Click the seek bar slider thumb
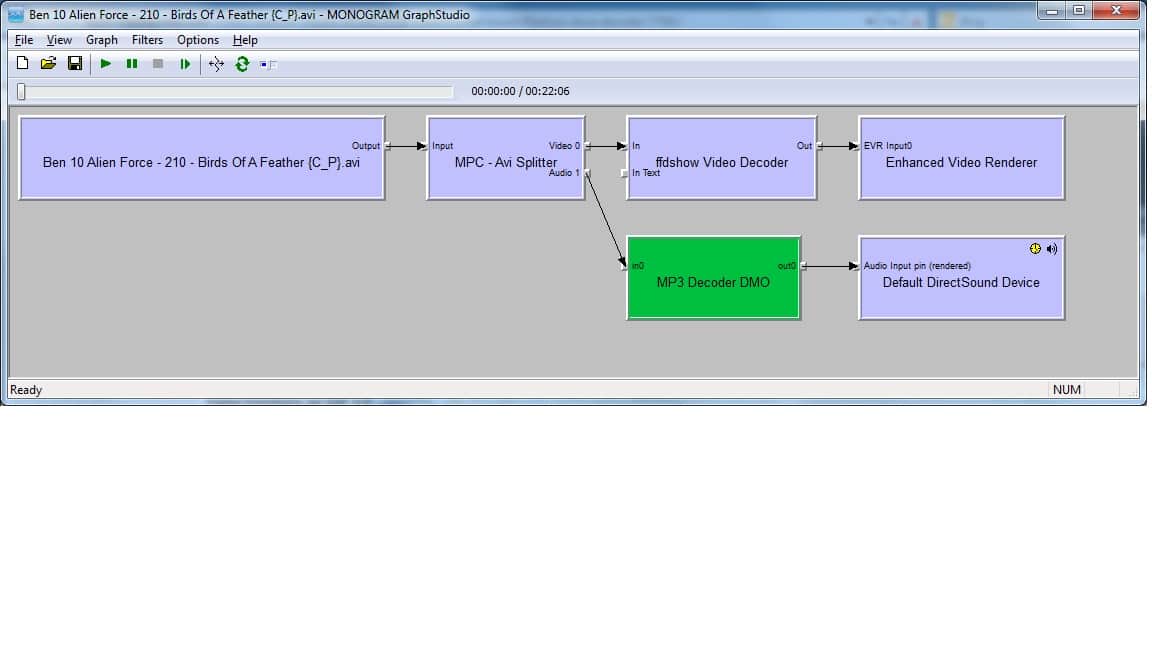The height and width of the screenshot is (648, 1152). click(21, 91)
